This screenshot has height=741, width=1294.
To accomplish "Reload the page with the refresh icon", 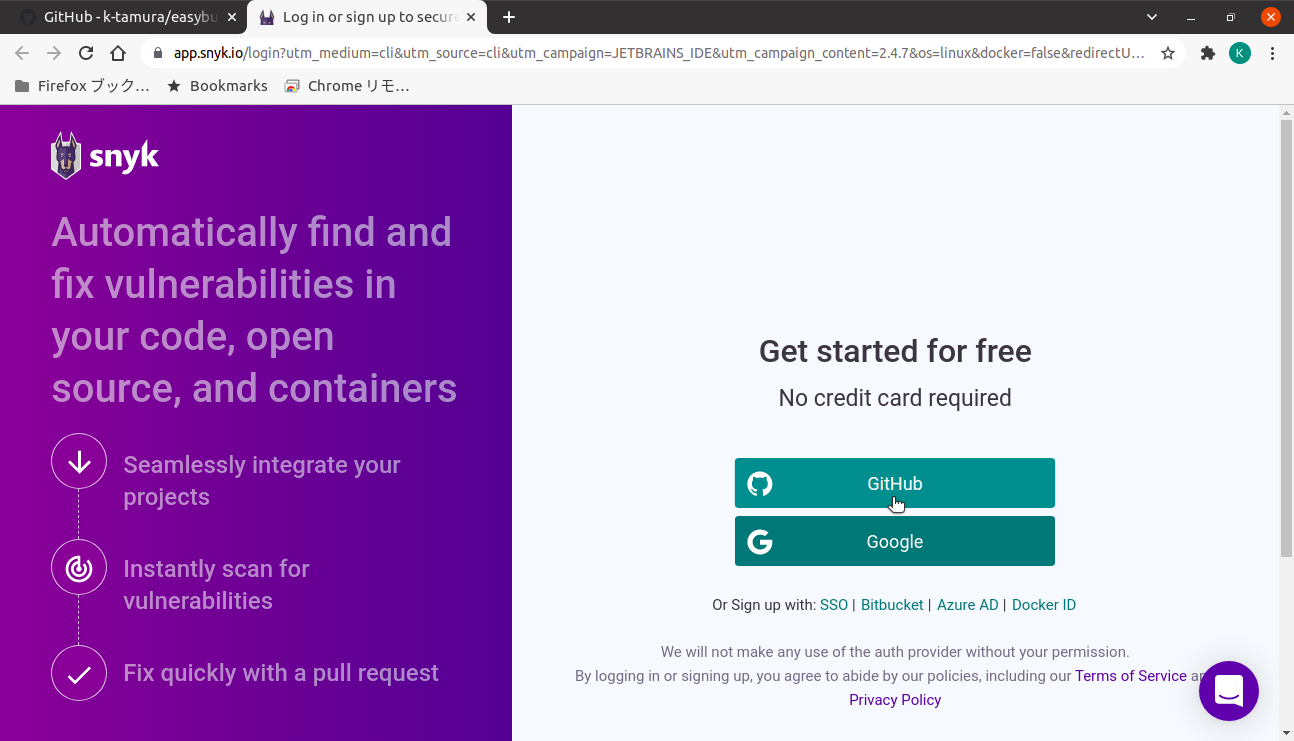I will click(85, 53).
